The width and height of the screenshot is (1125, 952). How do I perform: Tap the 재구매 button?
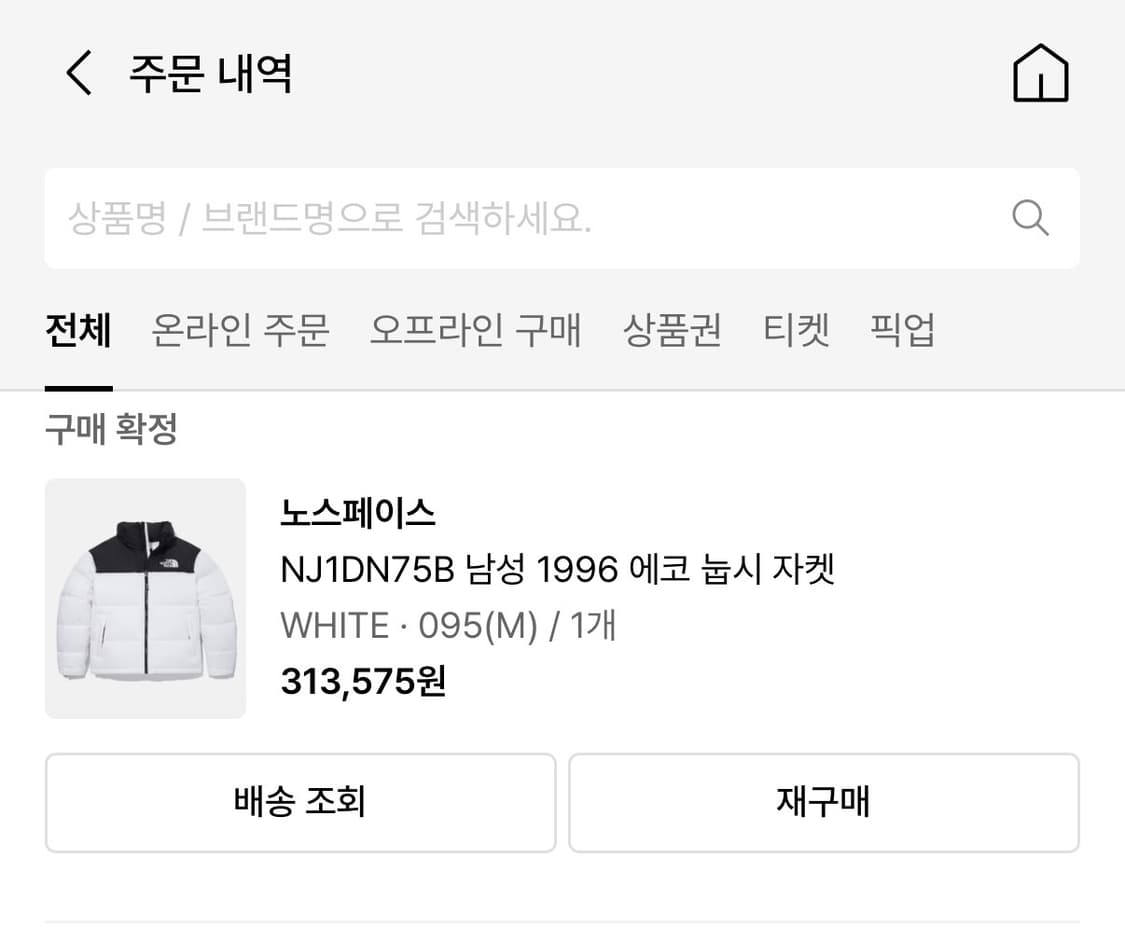(824, 803)
